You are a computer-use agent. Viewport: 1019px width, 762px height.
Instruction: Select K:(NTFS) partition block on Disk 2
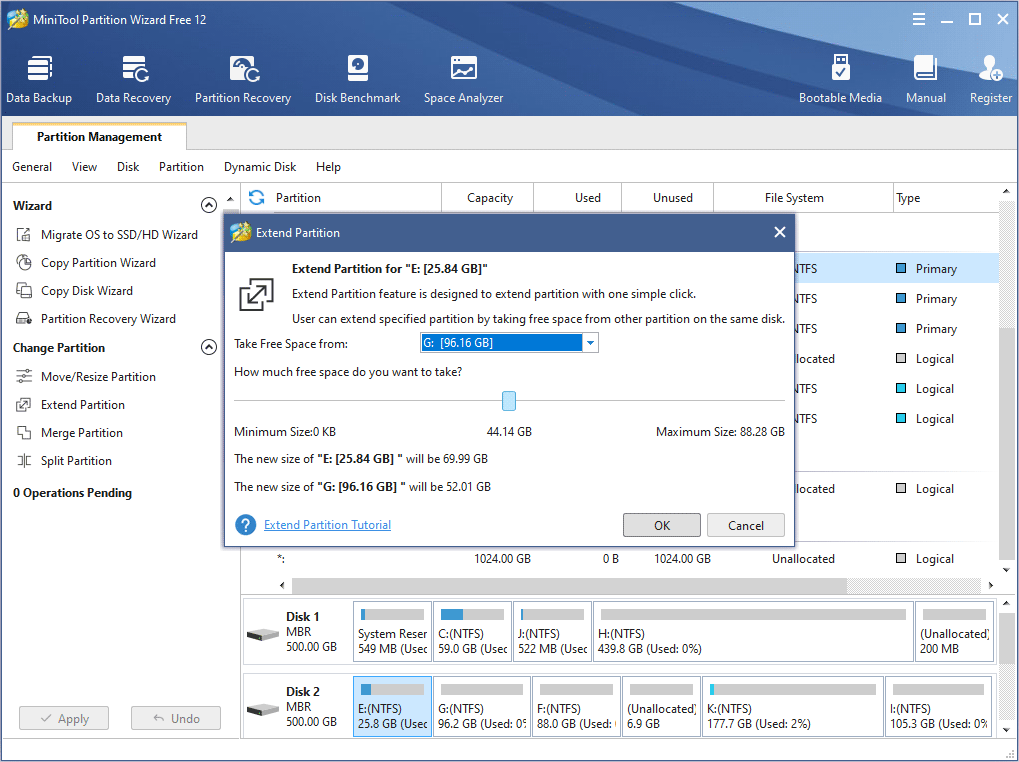(793, 706)
